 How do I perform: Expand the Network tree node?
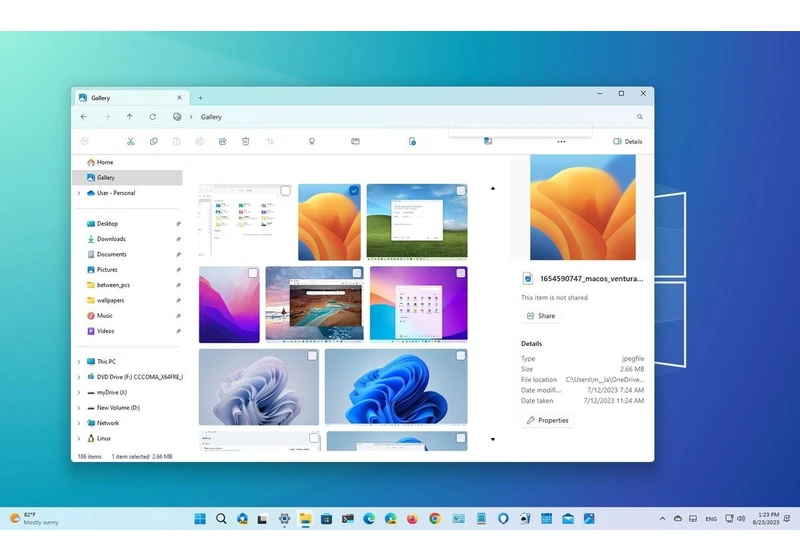coord(79,423)
